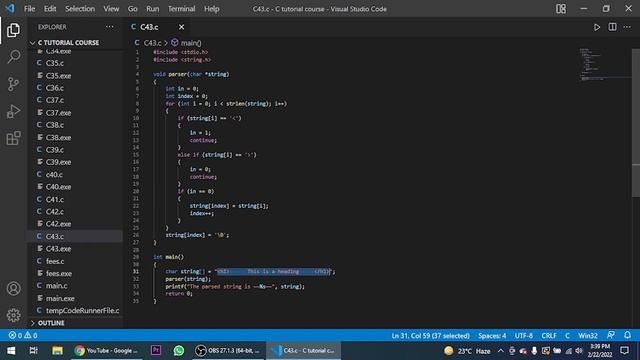
Task: Open the Extensions view
Action: [13, 138]
